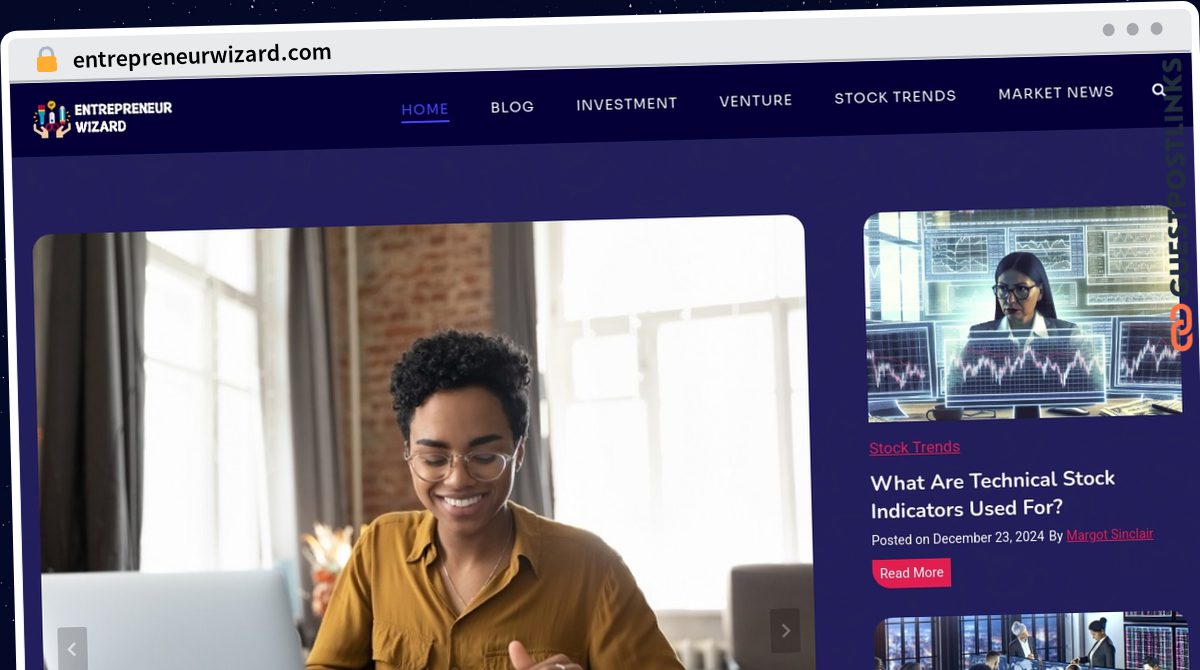Viewport: 1200px width, 670px height.
Task: Click the first gray window dot
Action: [x=1108, y=30]
